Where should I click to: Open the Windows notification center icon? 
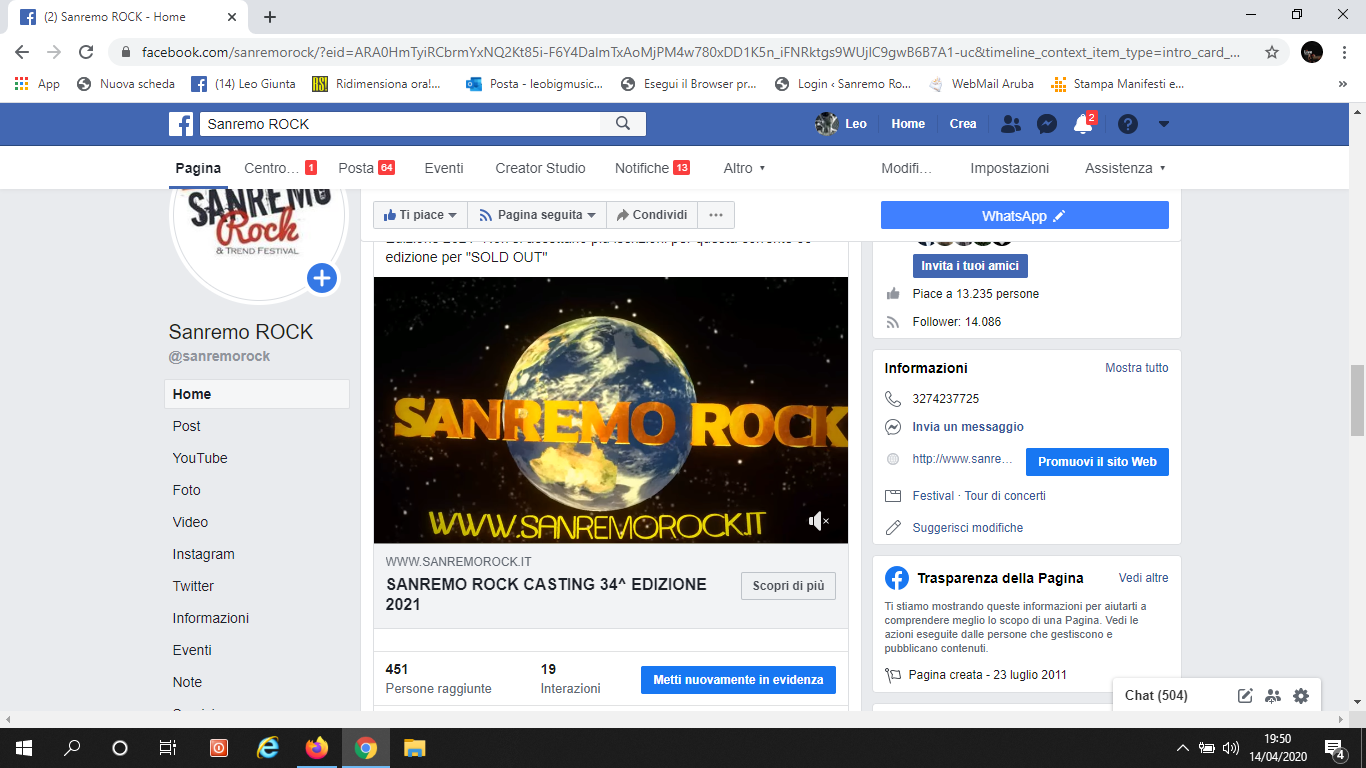(1335, 748)
